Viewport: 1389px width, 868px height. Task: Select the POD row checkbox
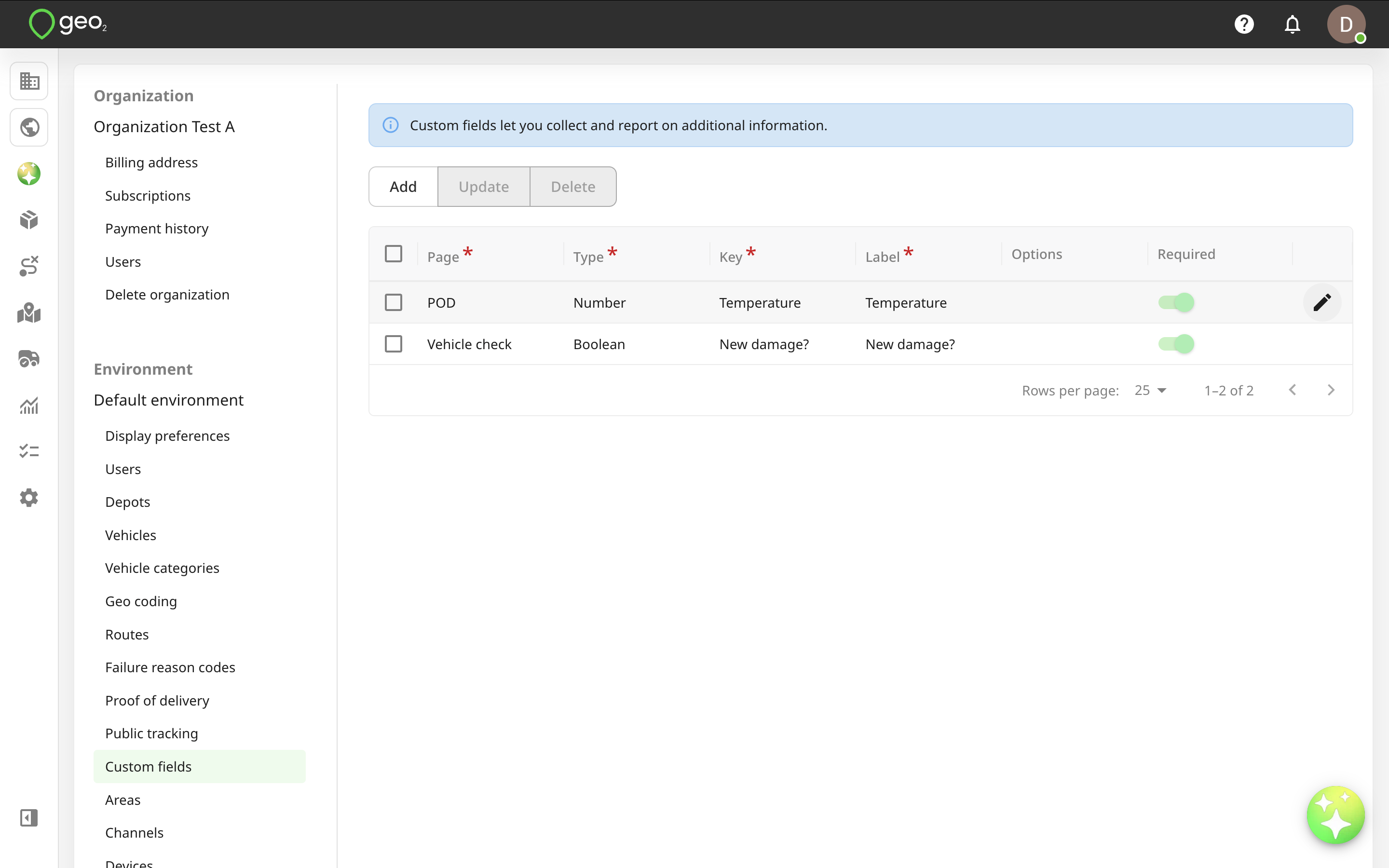393,302
